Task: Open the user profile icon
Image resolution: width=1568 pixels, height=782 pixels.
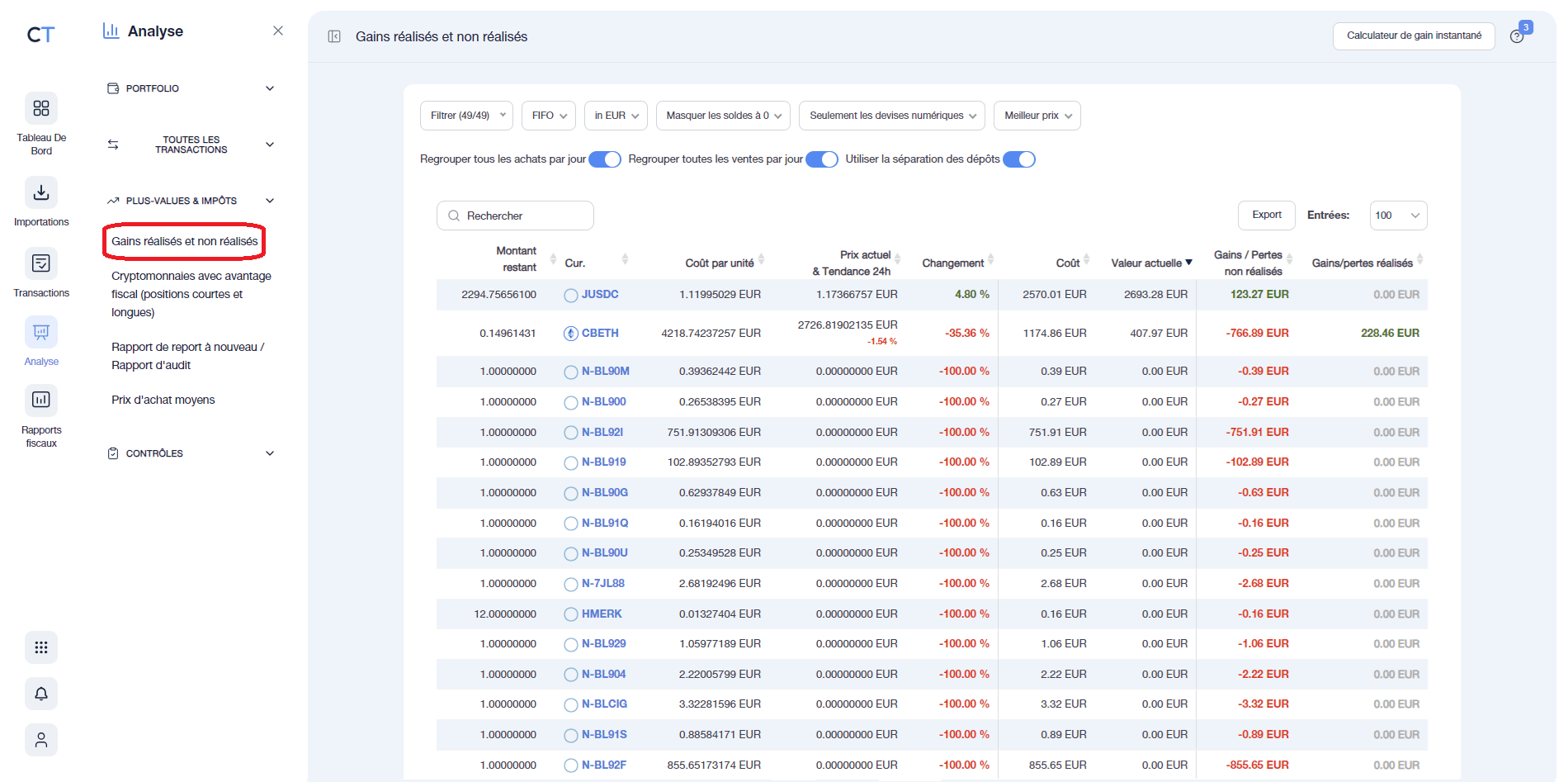Action: [40, 740]
